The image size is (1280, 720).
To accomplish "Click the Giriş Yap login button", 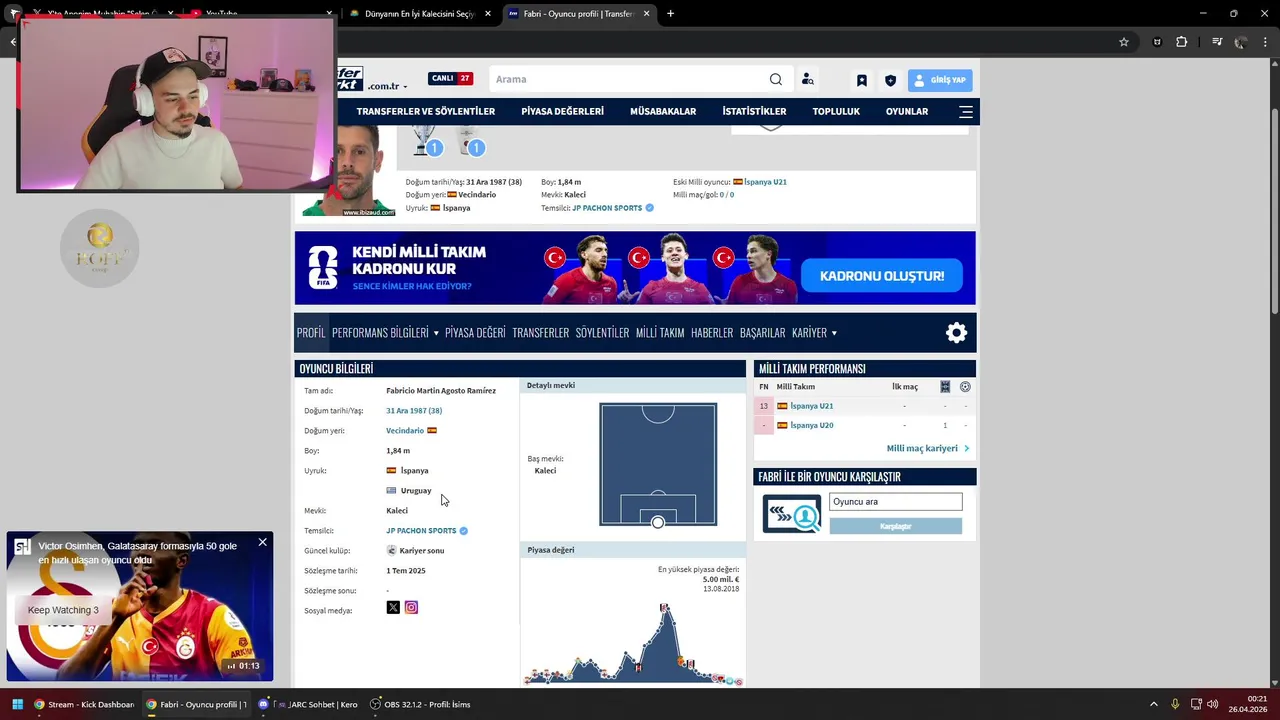I will pyautogui.click(x=940, y=80).
